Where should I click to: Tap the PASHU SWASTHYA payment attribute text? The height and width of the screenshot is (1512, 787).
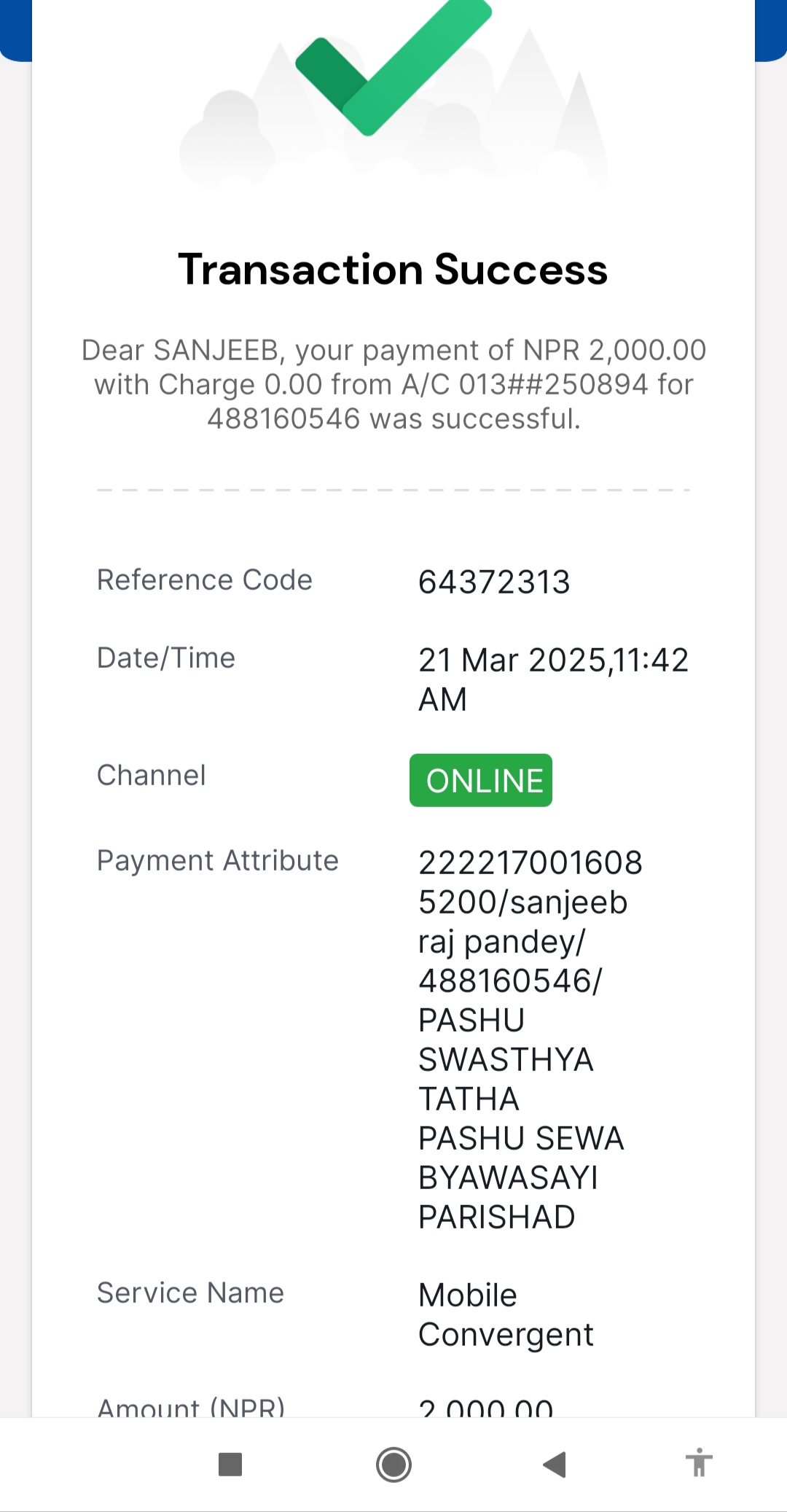(x=506, y=1040)
